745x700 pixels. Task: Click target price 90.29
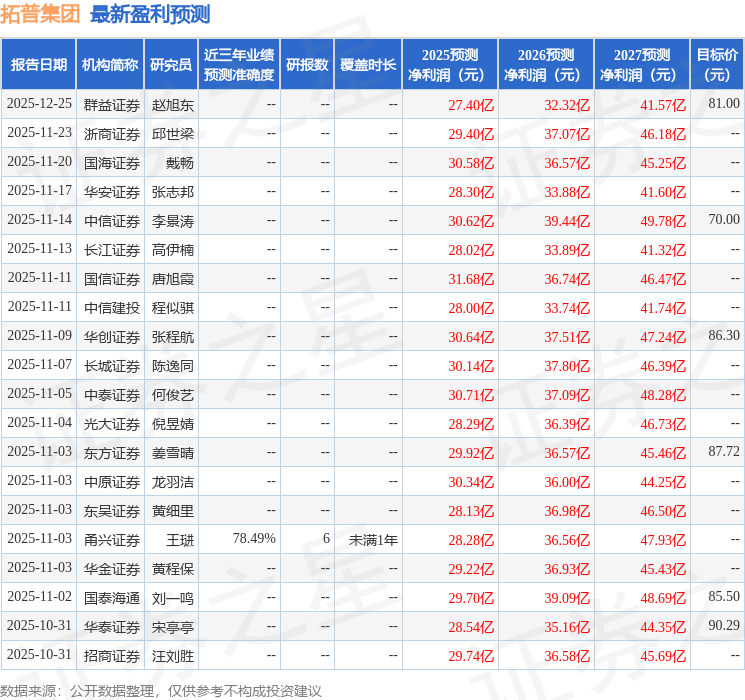(x=724, y=625)
